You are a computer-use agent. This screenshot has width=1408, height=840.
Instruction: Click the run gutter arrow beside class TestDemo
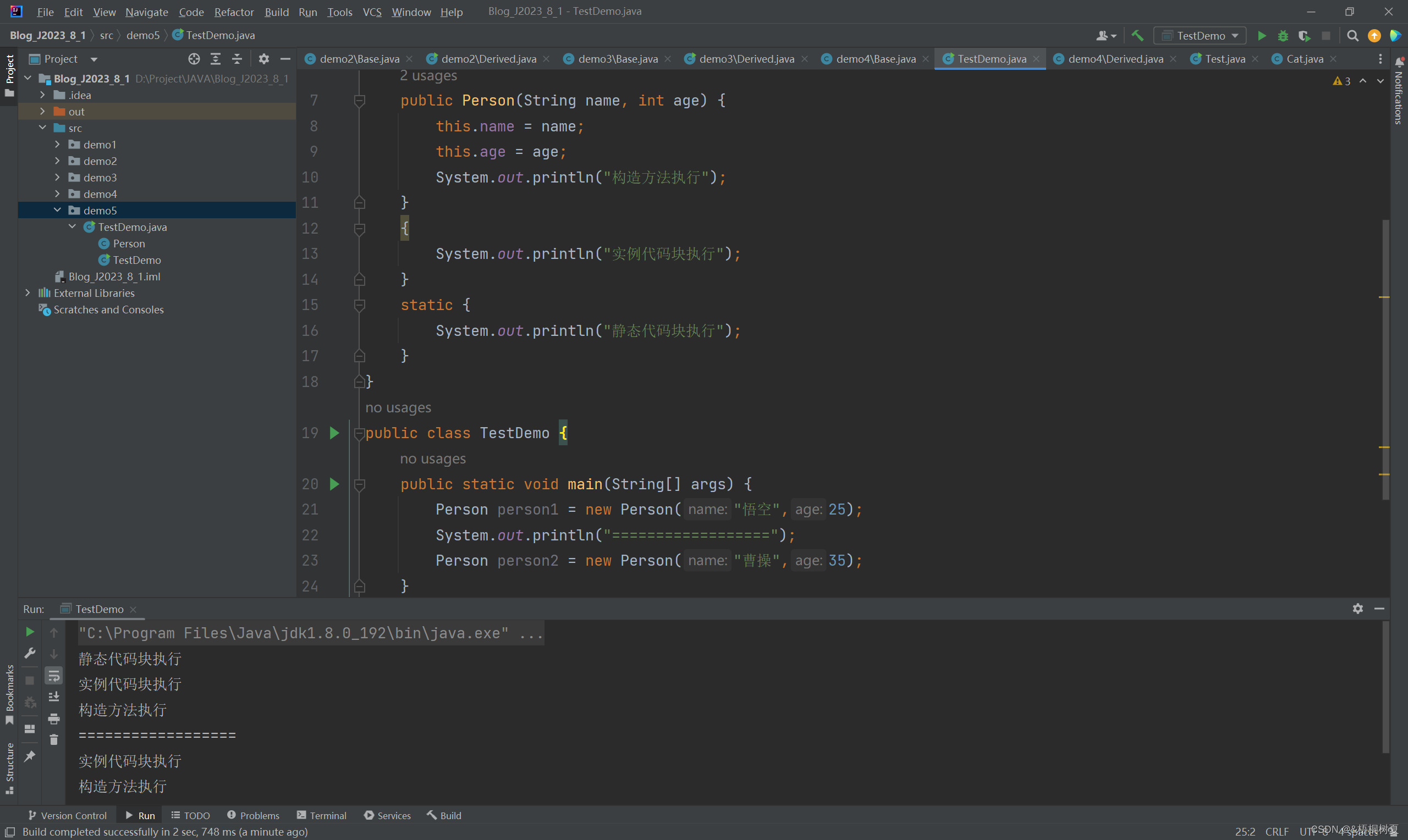click(334, 433)
